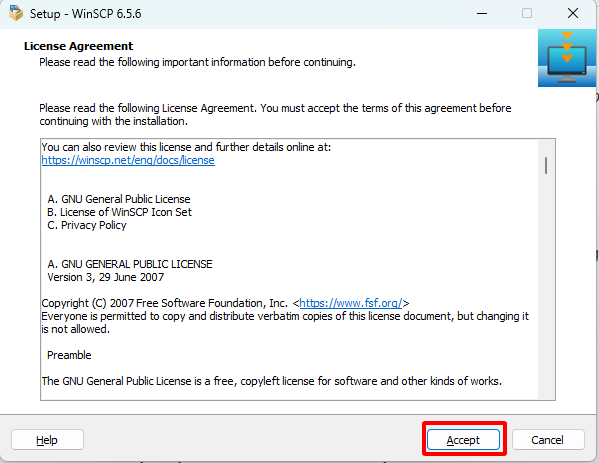Click the 'Setup - WinSCP 6.5.6' title text
Viewport: 599px width, 463px height.
click(x=86, y=14)
